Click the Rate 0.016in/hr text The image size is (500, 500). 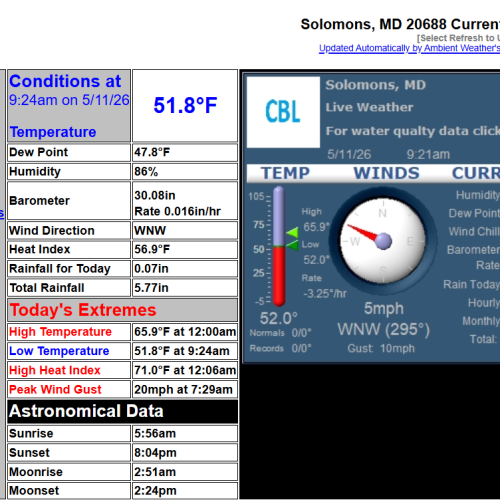click(x=178, y=211)
